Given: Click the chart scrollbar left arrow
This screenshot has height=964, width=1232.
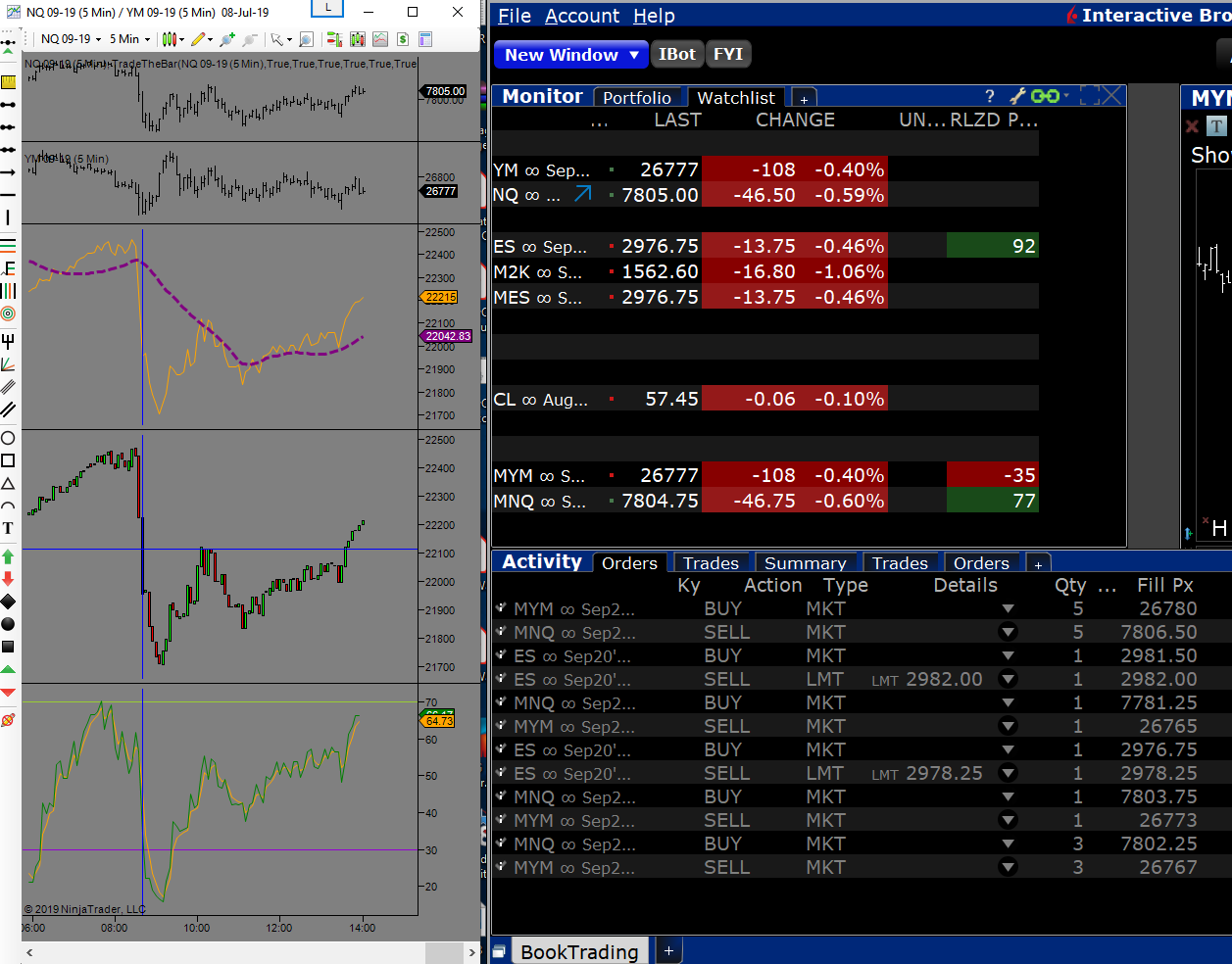Looking at the screenshot, I should click(29, 952).
